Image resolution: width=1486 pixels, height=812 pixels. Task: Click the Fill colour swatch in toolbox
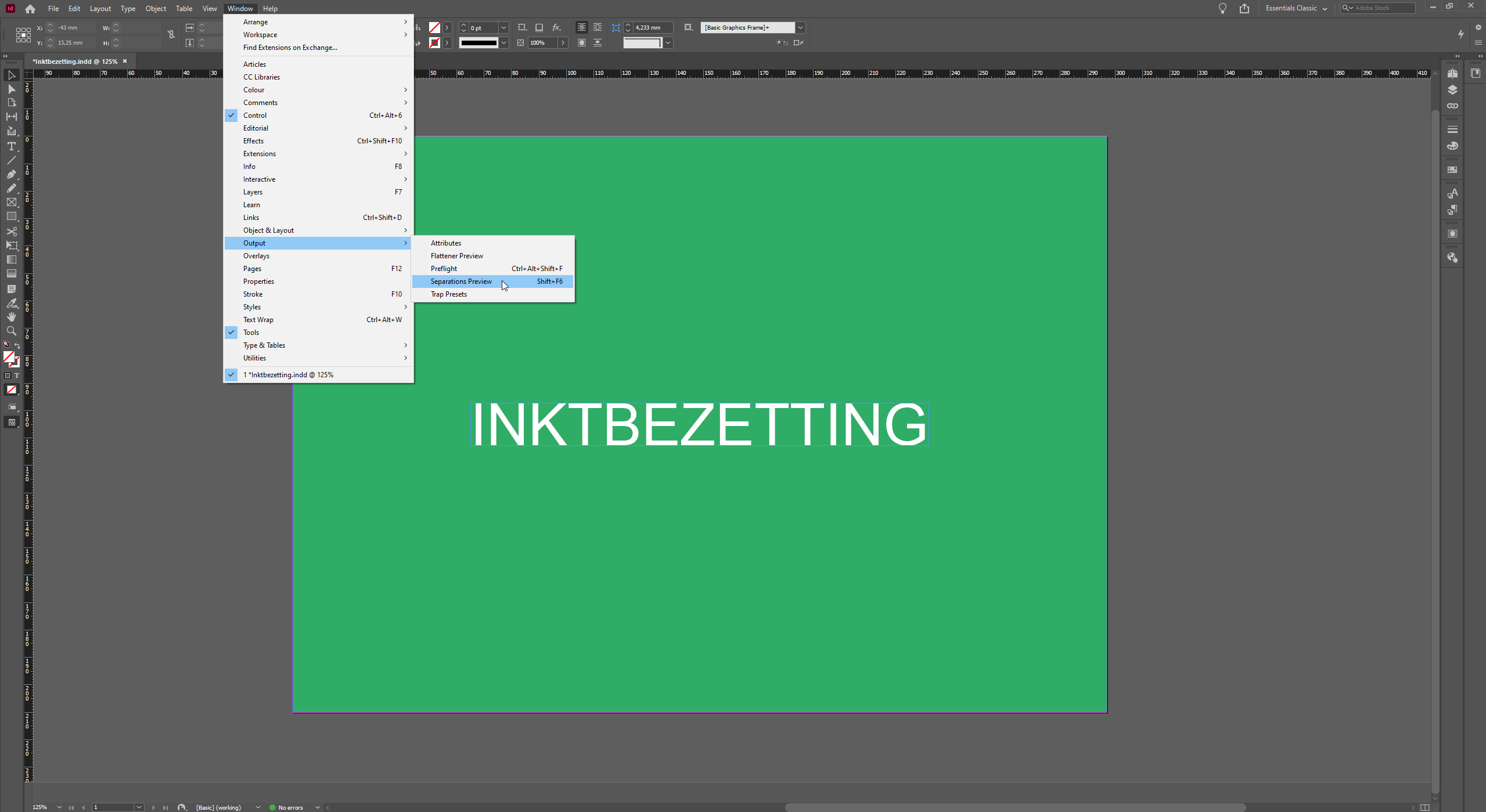[9, 357]
